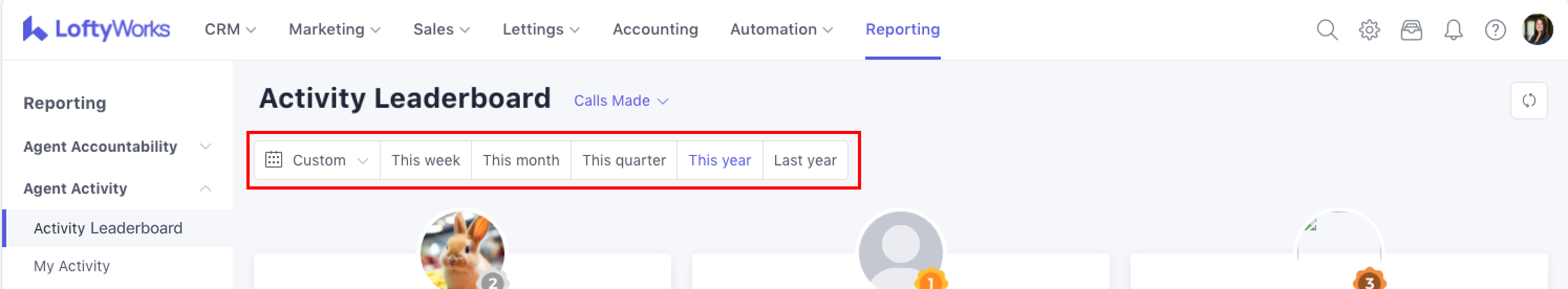This screenshot has width=1568, height=289.
Task: Show notifications via the bell icon
Action: (x=1453, y=30)
